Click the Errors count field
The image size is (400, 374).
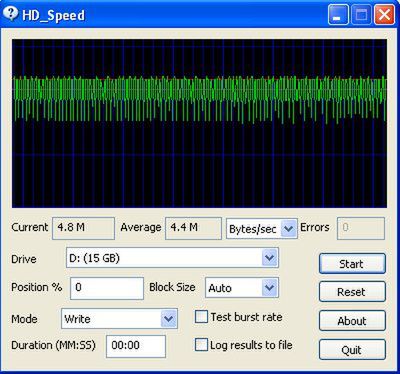361,228
